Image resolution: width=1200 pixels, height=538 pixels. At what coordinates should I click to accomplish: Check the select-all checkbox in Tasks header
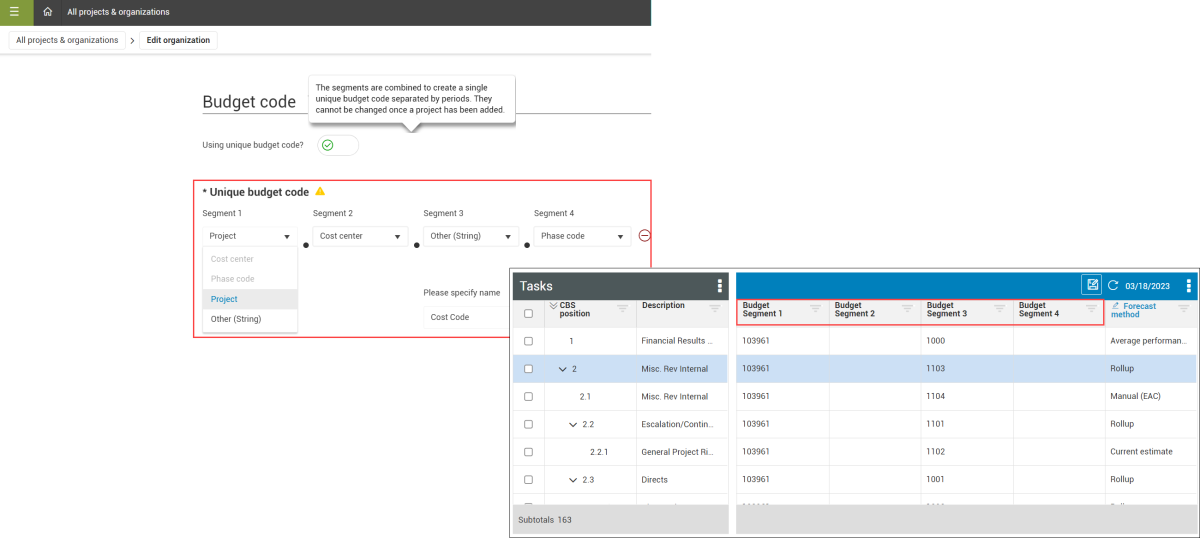pos(528,313)
